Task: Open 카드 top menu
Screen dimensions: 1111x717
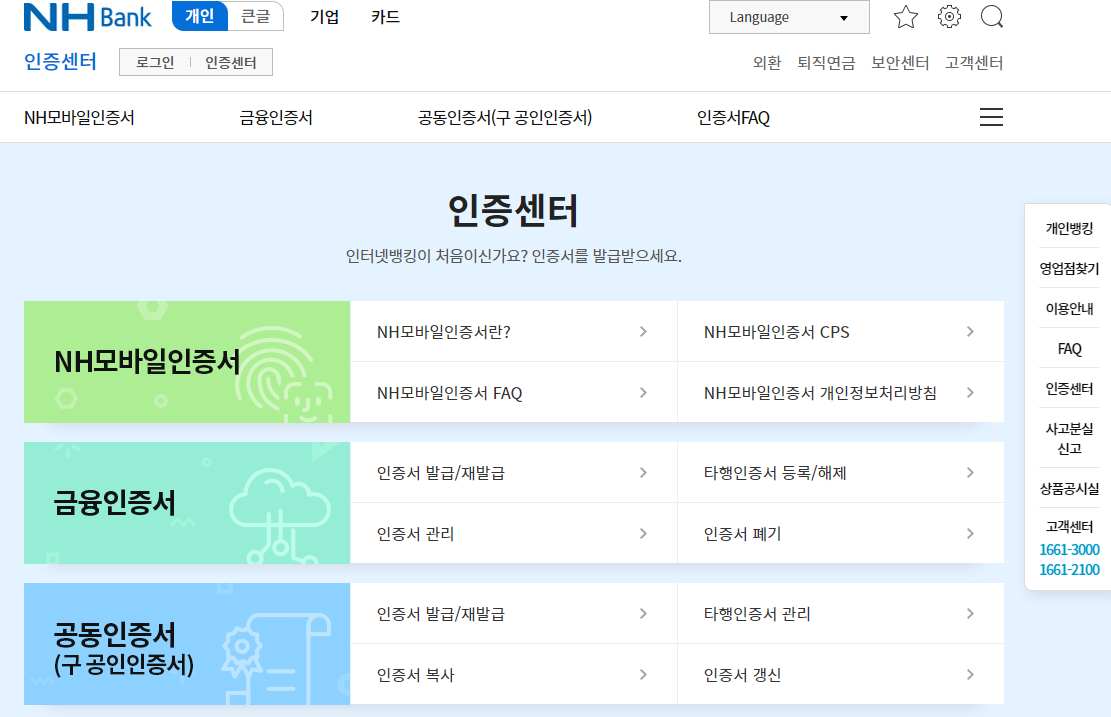Action: 385,17
